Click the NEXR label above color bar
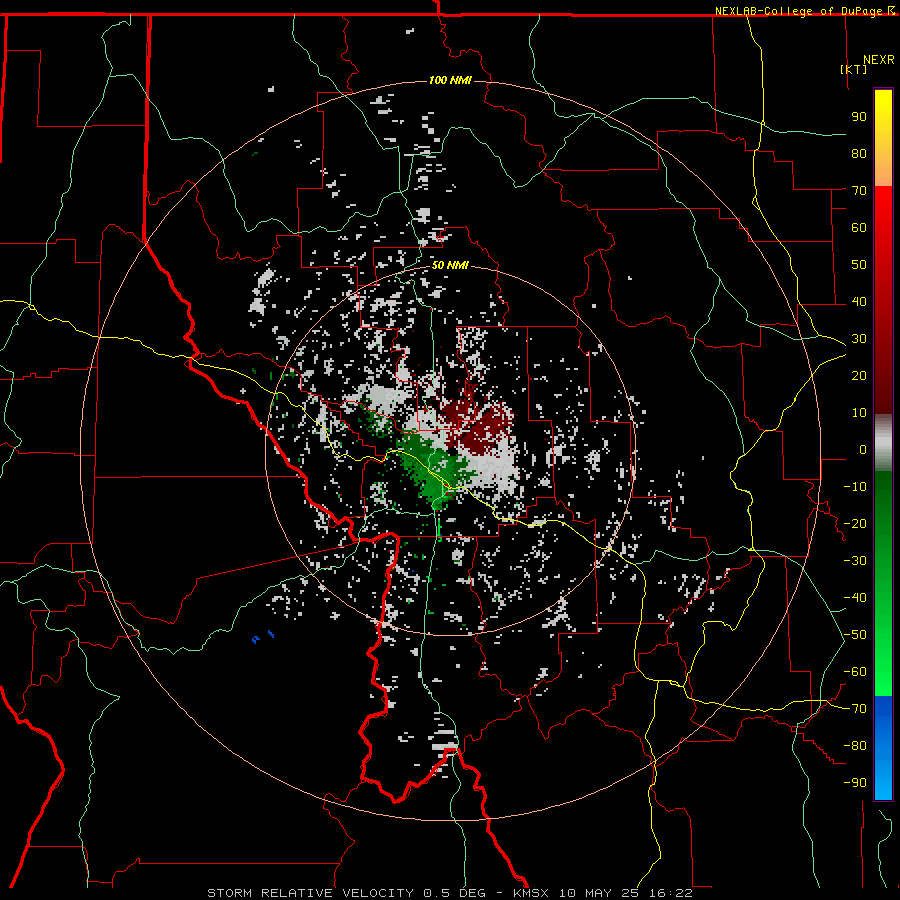This screenshot has height=900, width=900. pos(879,60)
